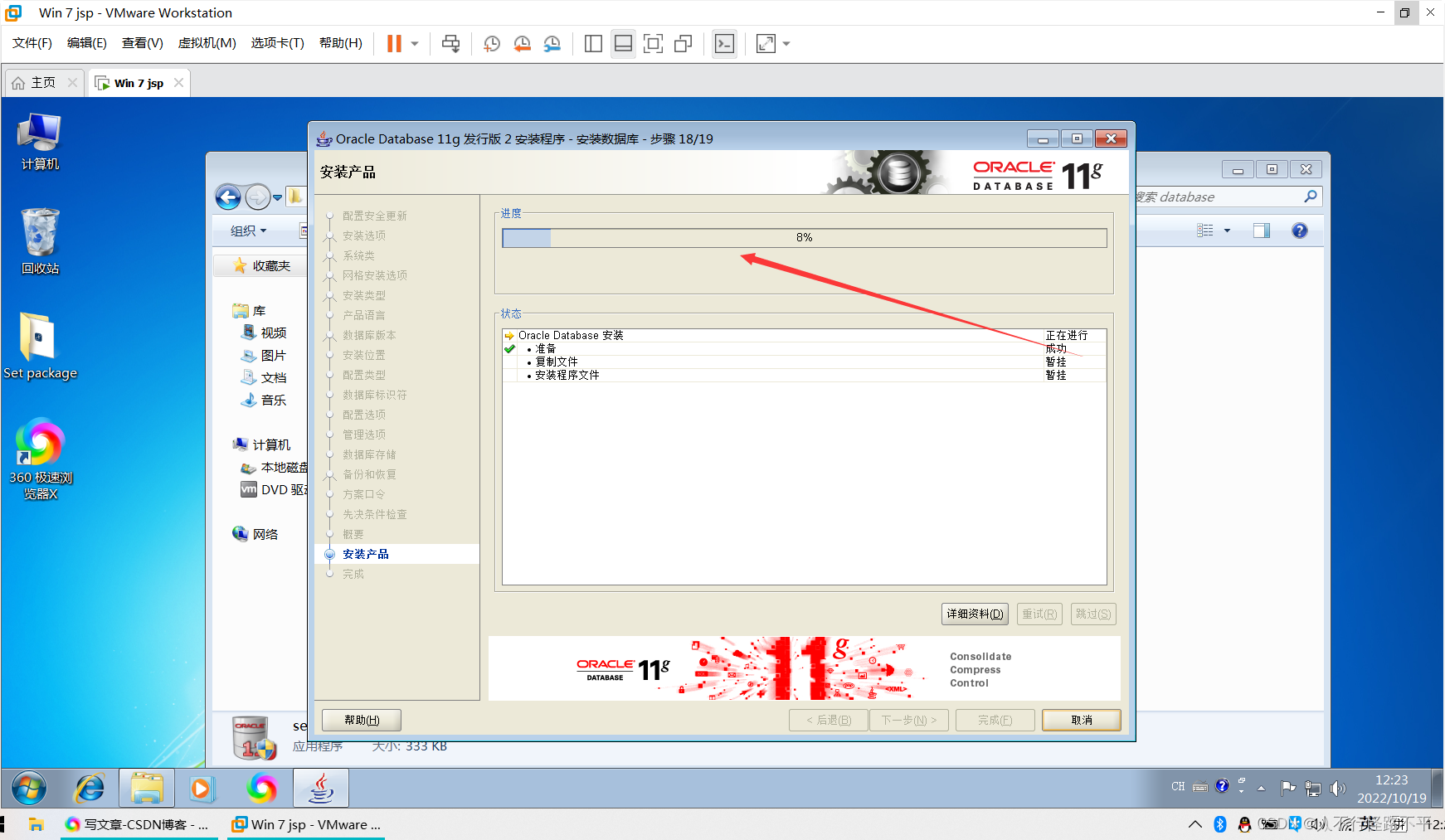Image resolution: width=1445 pixels, height=840 pixels.
Task: Open the 组织 dropdown in Explorer
Action: pos(248,231)
